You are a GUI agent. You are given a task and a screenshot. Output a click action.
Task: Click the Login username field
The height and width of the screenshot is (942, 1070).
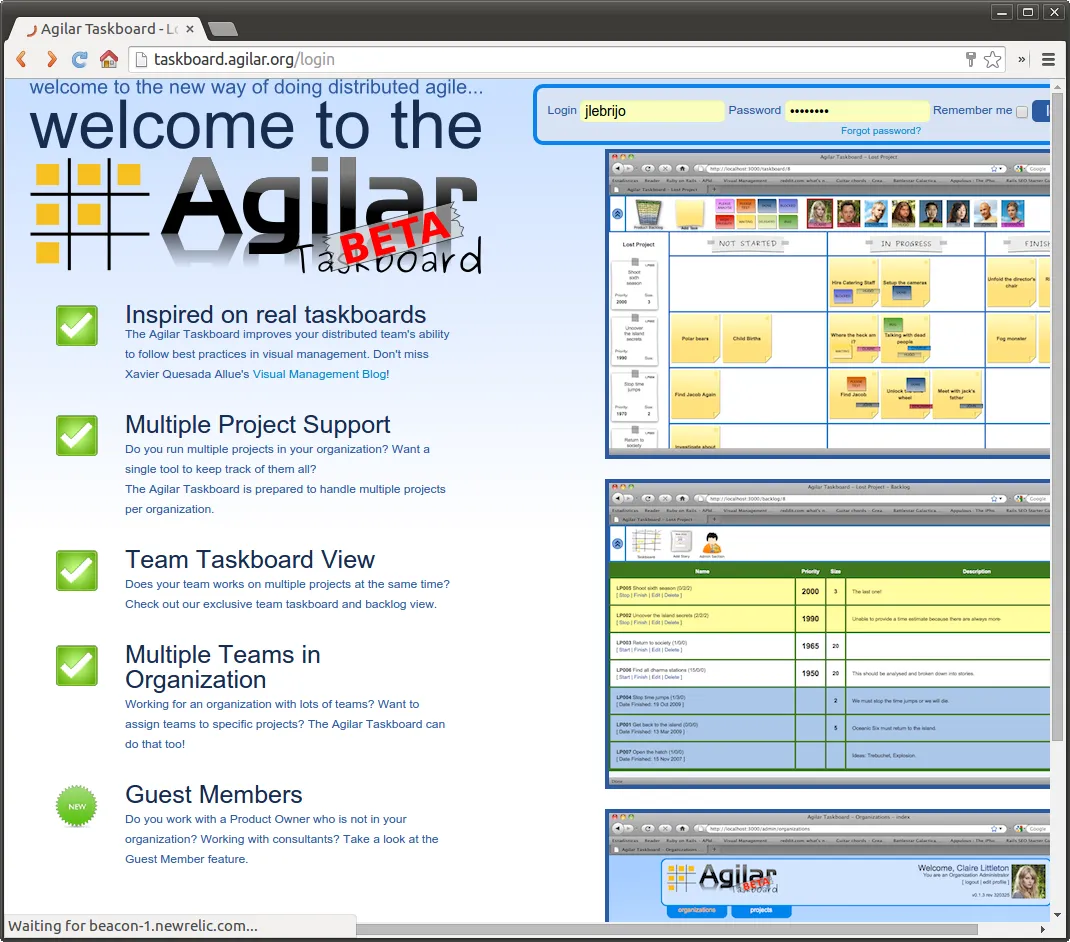pyautogui.click(x=652, y=111)
